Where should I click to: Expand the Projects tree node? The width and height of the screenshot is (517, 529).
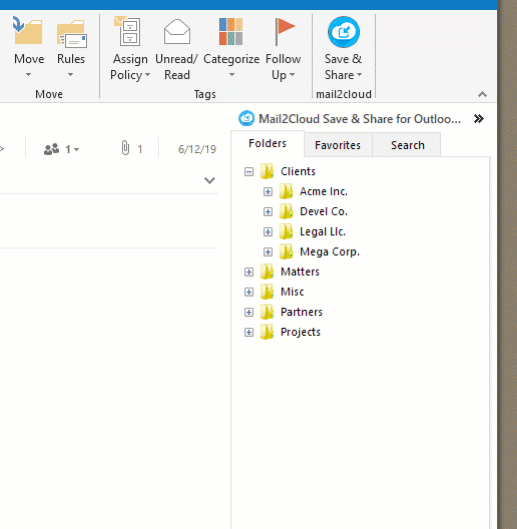coord(249,332)
